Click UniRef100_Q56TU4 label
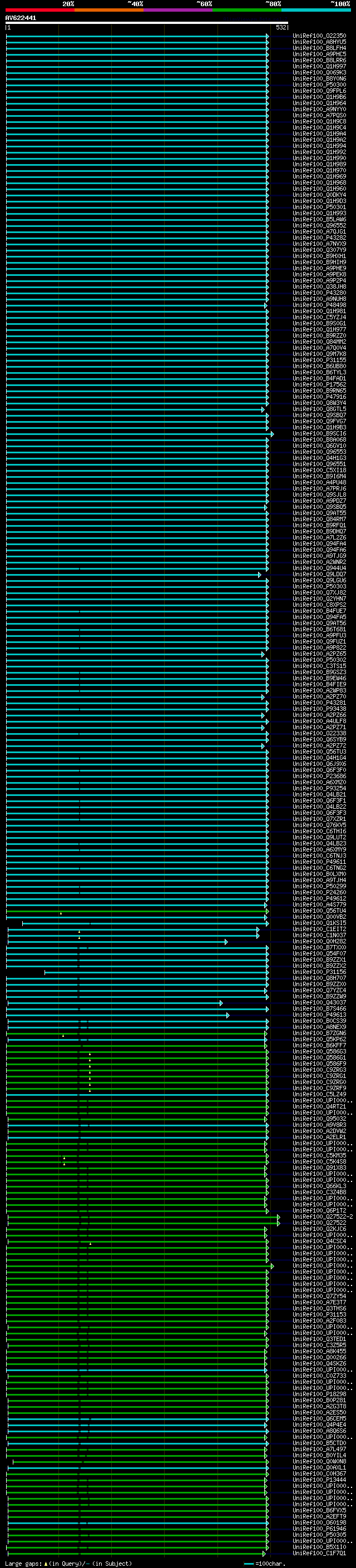356x1568 pixels. (x=319, y=911)
